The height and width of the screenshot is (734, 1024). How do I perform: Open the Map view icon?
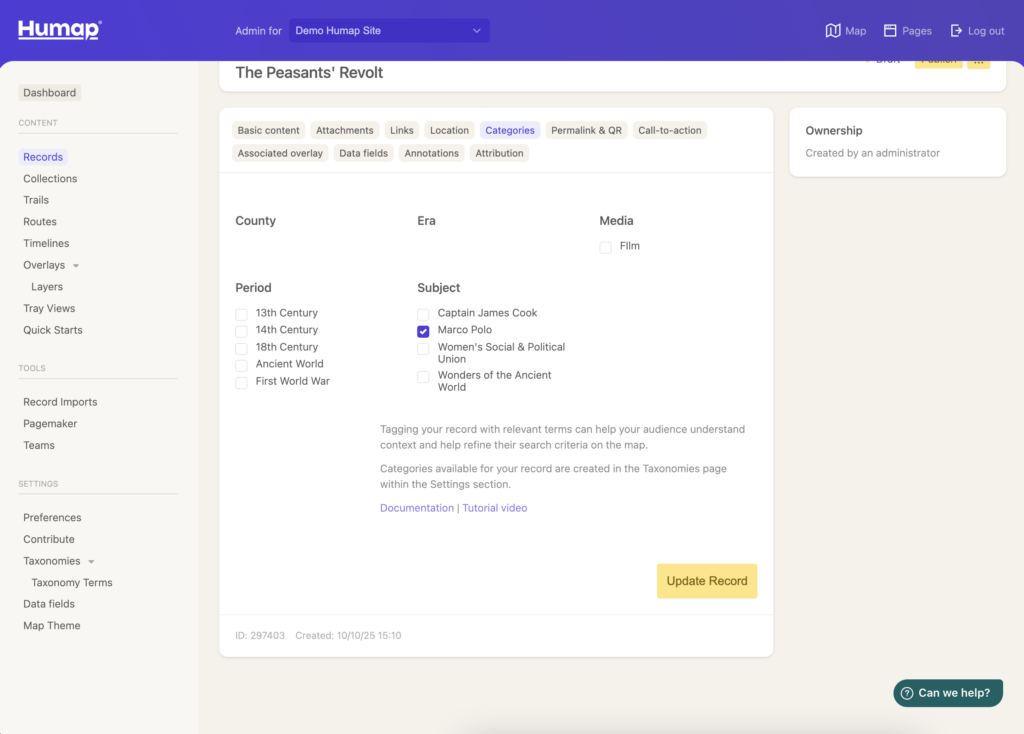833,31
